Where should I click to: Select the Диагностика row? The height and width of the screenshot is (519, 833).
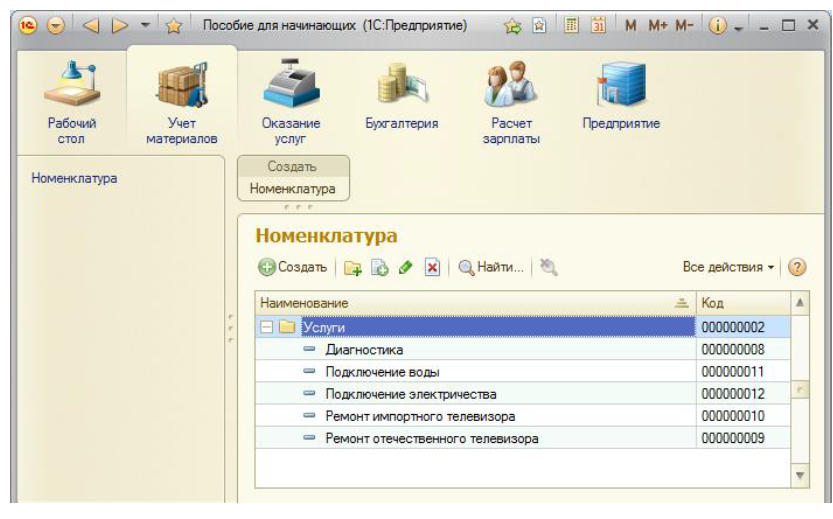click(x=523, y=349)
